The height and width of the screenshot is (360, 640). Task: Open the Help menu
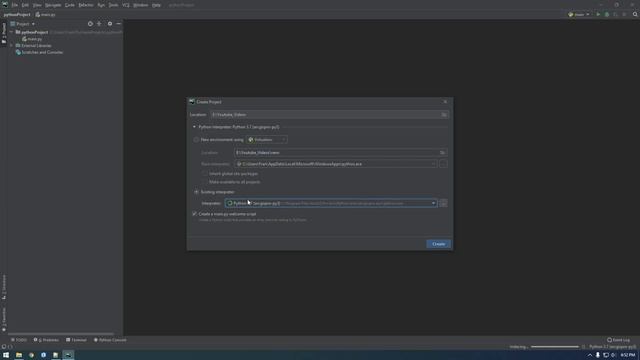(156, 5)
